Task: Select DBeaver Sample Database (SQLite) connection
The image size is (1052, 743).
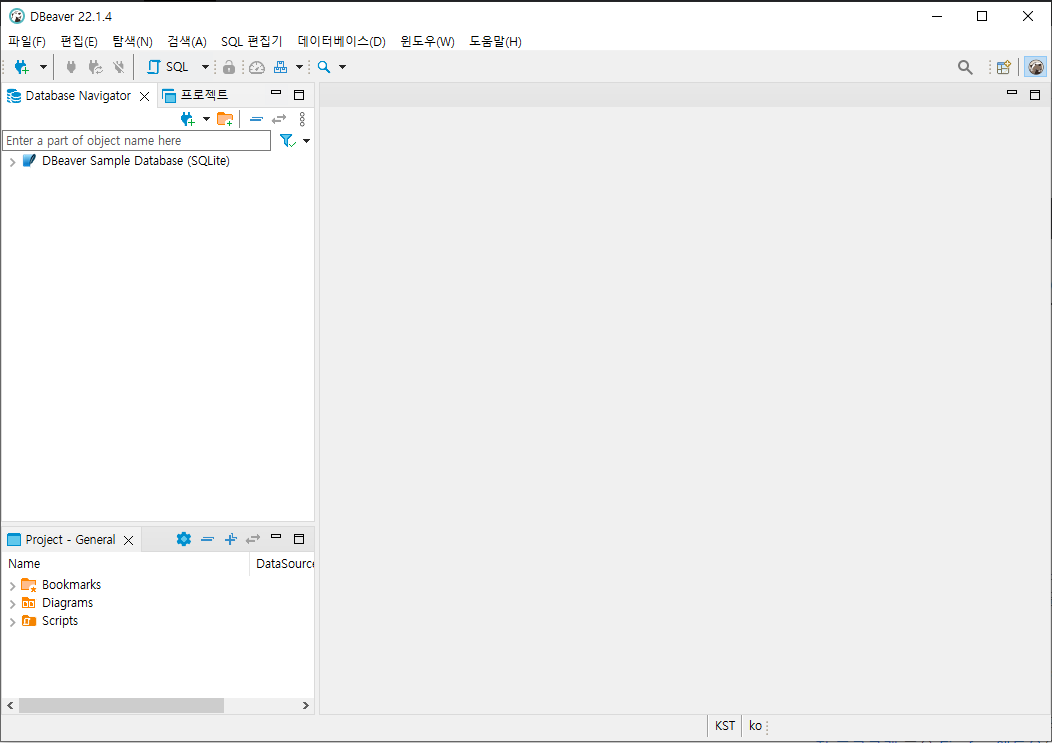Action: pos(136,161)
